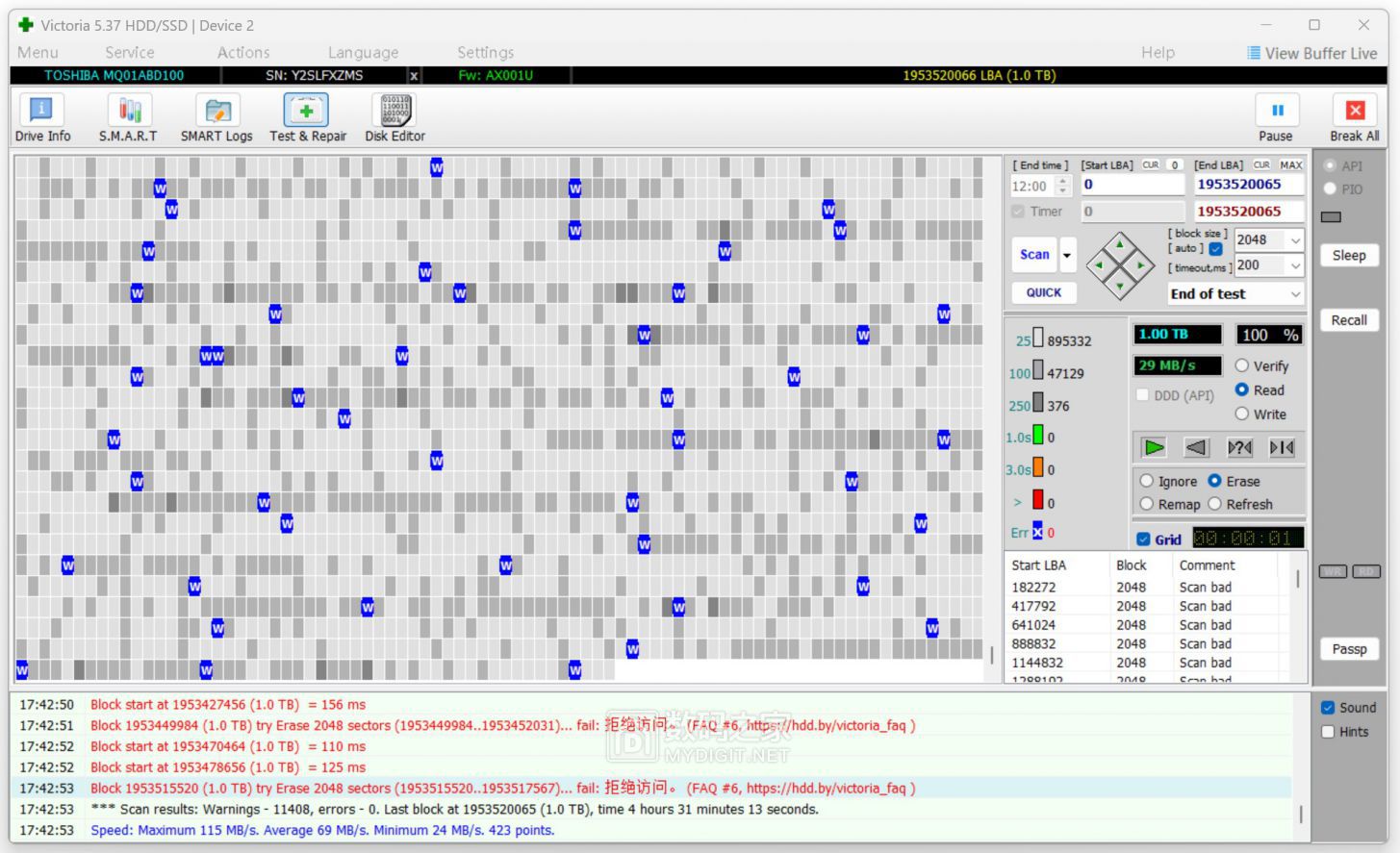Click the Start LBA input field
The width and height of the screenshot is (1400, 853).
click(x=1132, y=185)
